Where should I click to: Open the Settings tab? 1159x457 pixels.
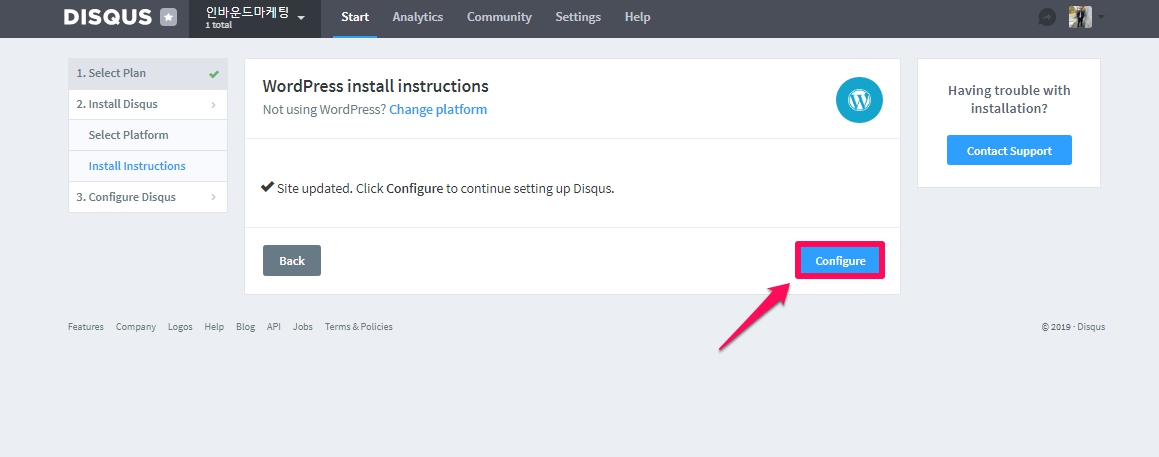[578, 17]
